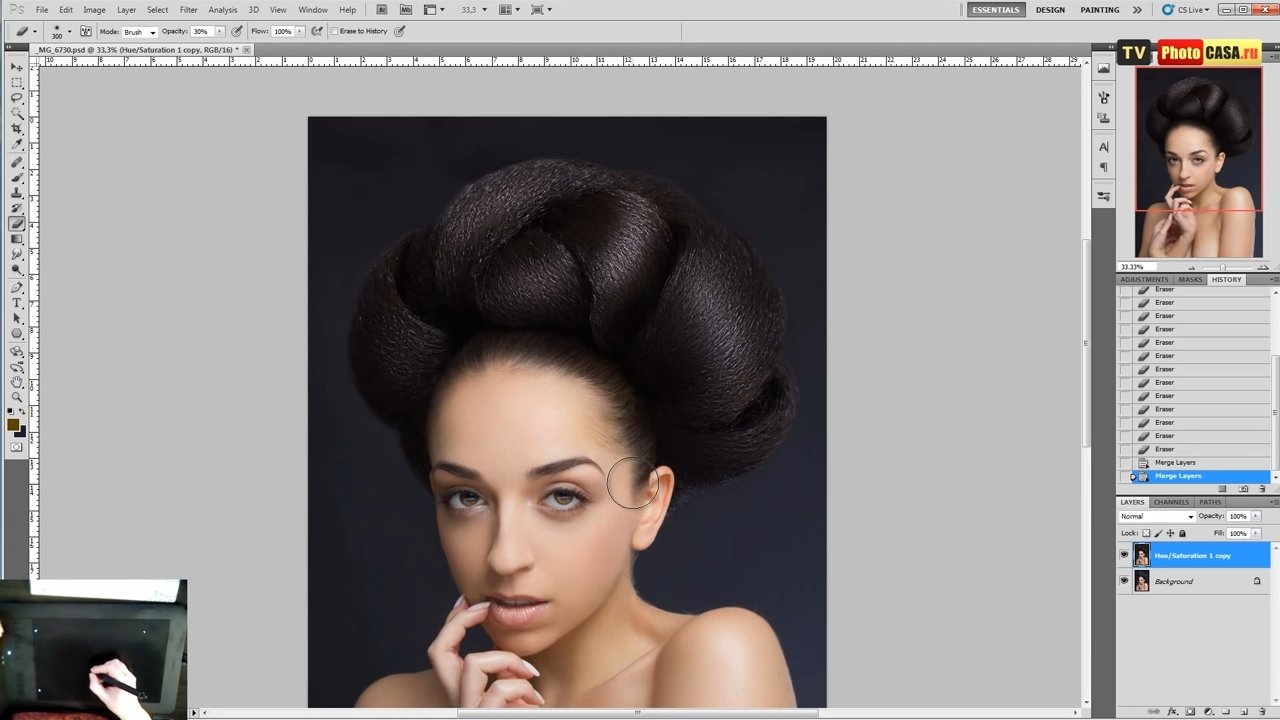Toggle lock image pixels
This screenshot has height=720, width=1280.
pyautogui.click(x=1158, y=533)
